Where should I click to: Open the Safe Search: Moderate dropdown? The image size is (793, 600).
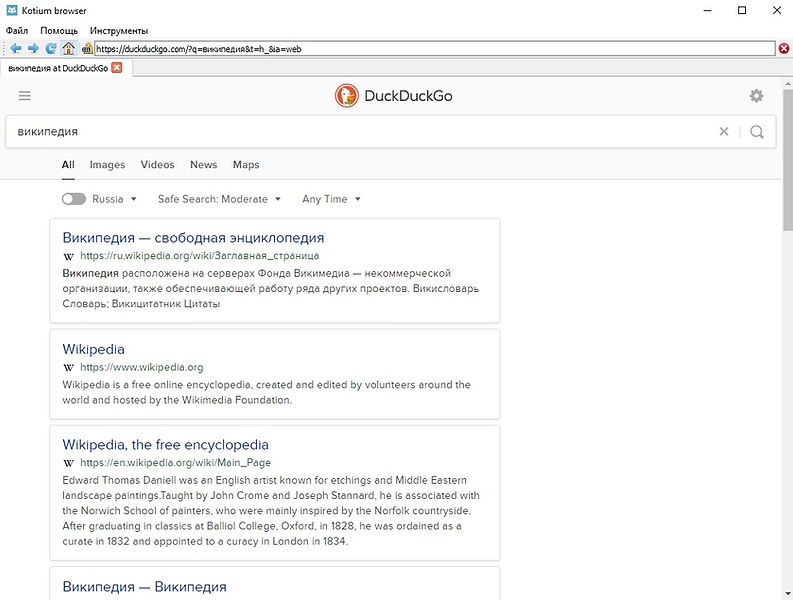coord(219,199)
